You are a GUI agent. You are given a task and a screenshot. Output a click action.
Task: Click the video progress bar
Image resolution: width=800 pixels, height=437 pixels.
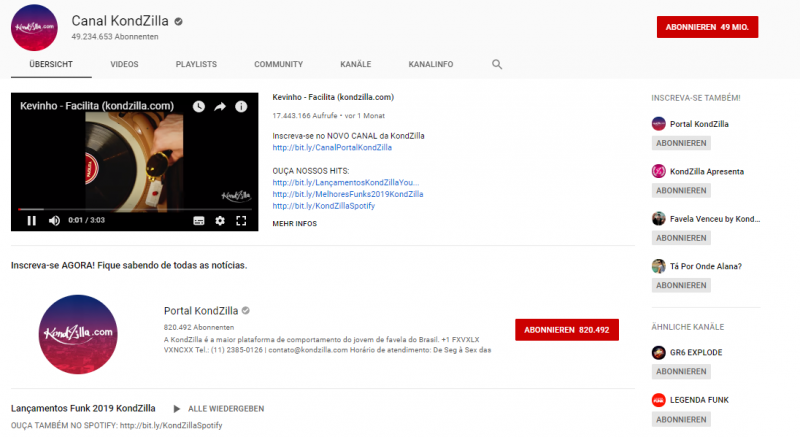click(130, 210)
